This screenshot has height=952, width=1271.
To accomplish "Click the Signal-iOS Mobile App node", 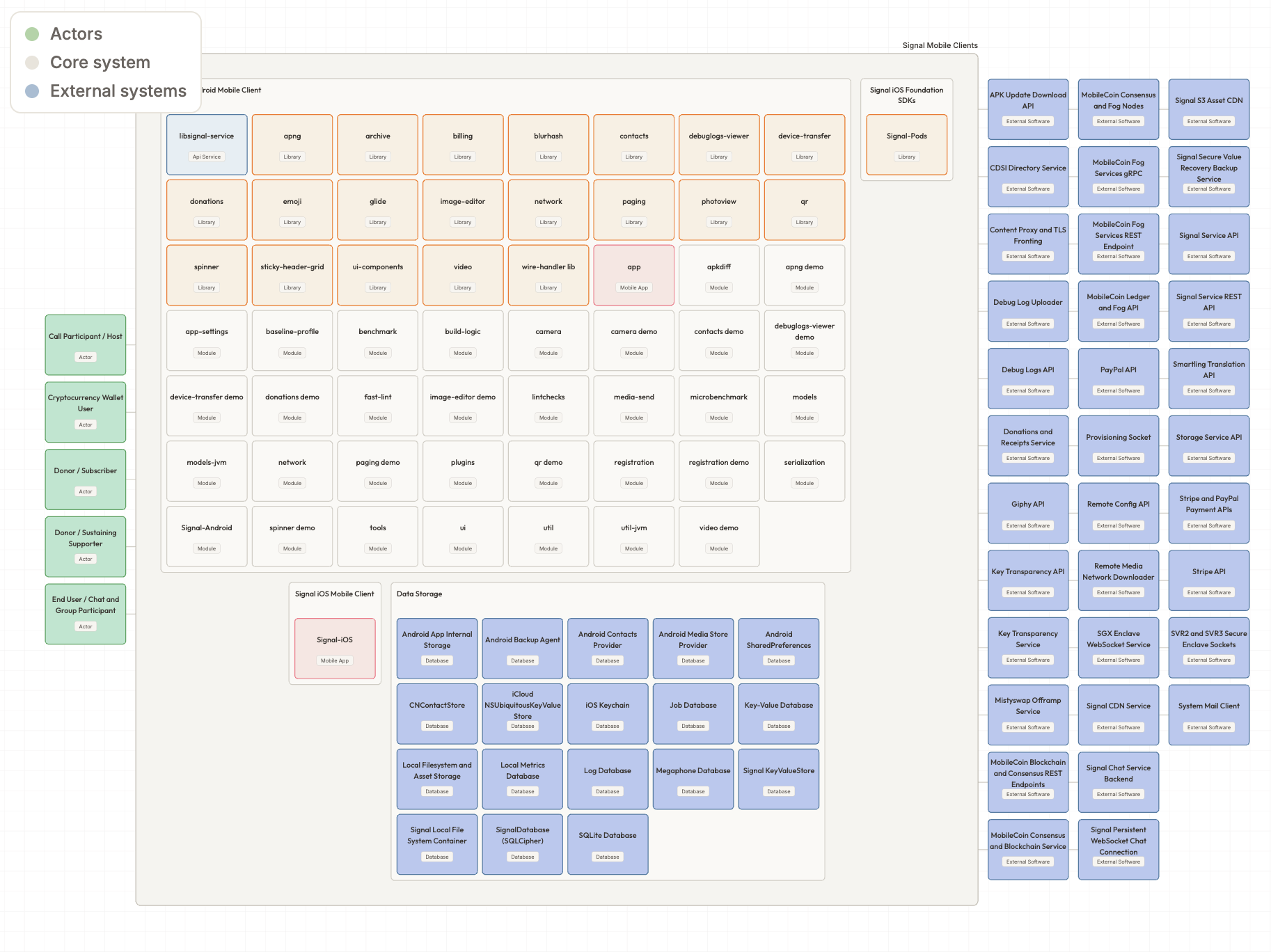I will pyautogui.click(x=335, y=649).
